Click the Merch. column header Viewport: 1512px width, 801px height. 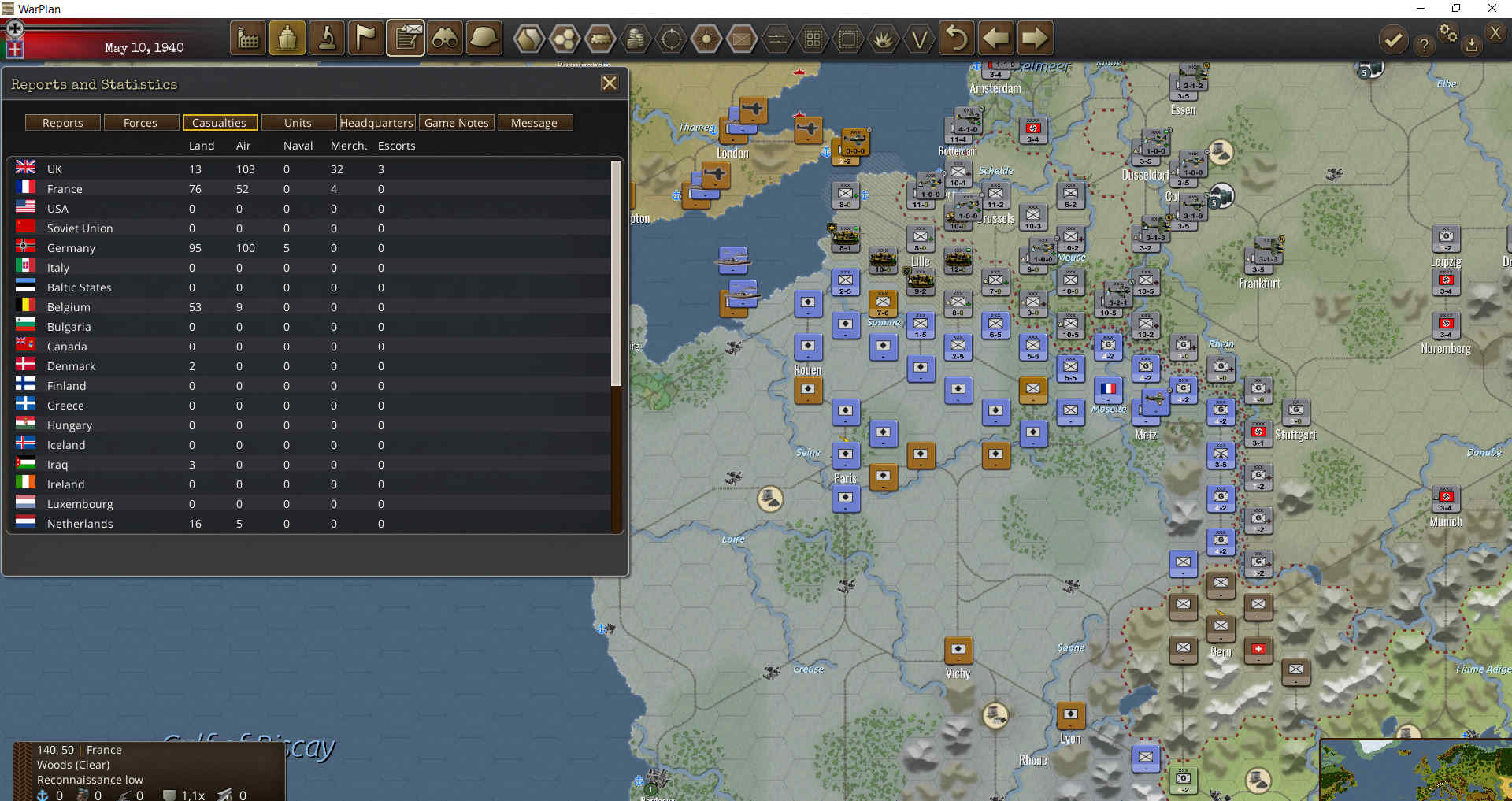pyautogui.click(x=349, y=146)
